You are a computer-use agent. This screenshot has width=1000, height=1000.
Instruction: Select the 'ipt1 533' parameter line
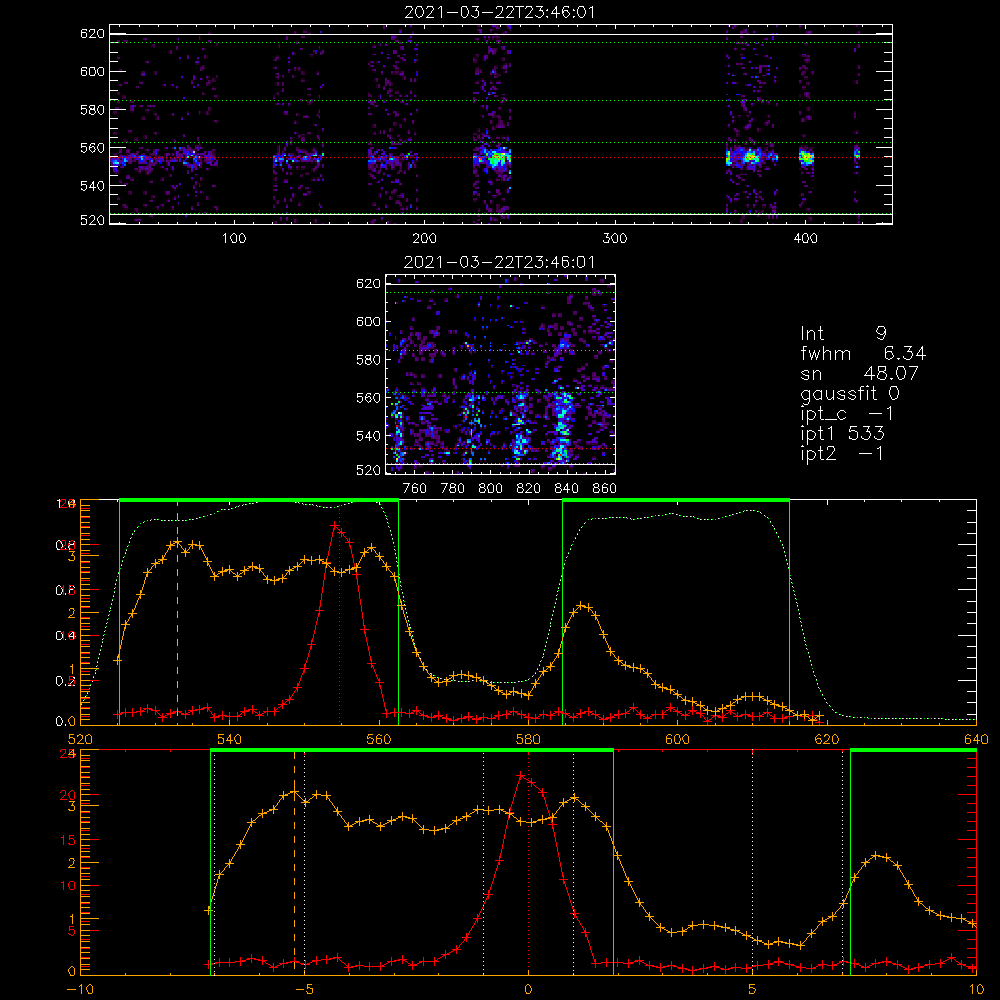842,434
